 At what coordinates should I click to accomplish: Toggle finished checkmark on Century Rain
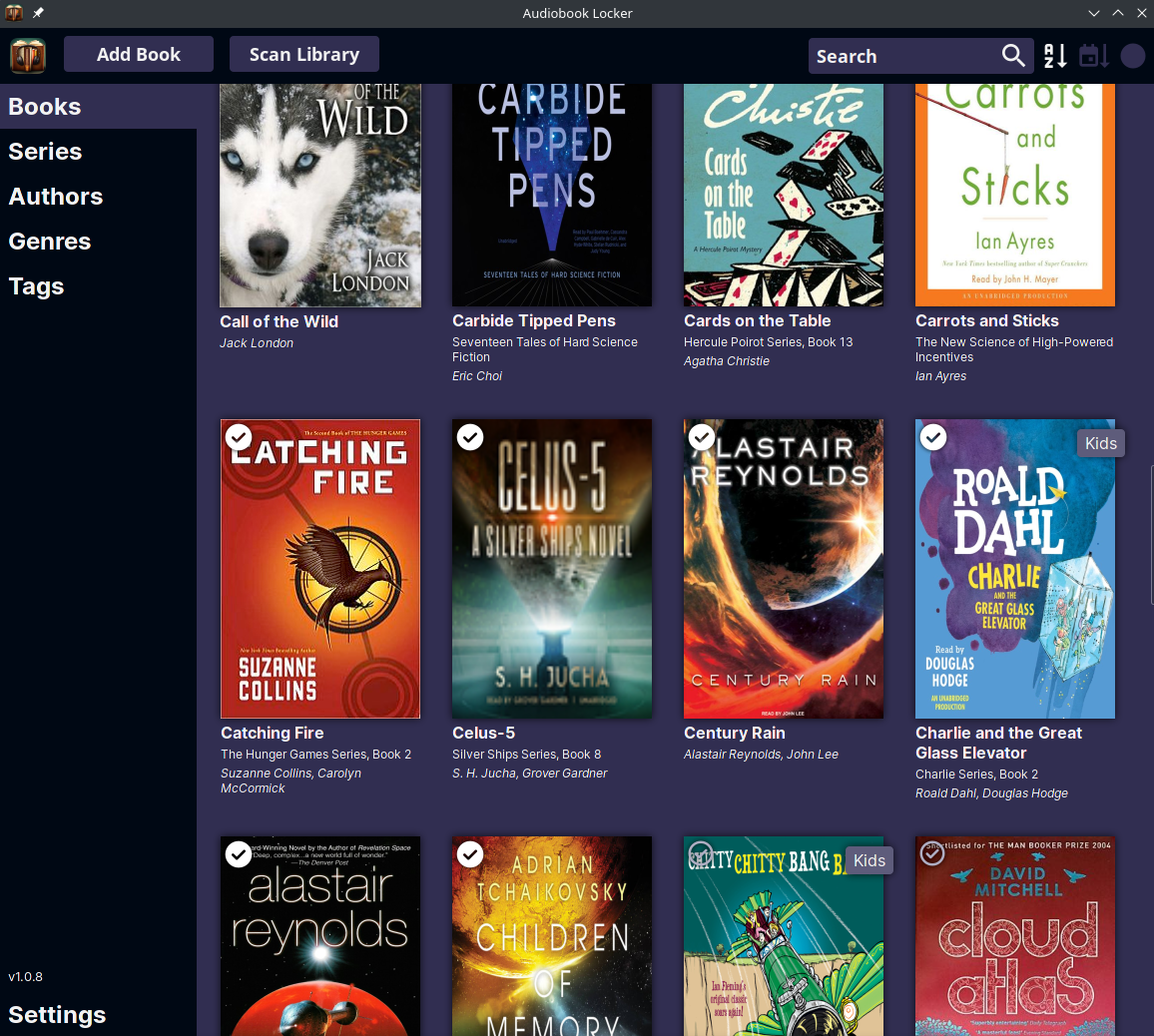(702, 437)
